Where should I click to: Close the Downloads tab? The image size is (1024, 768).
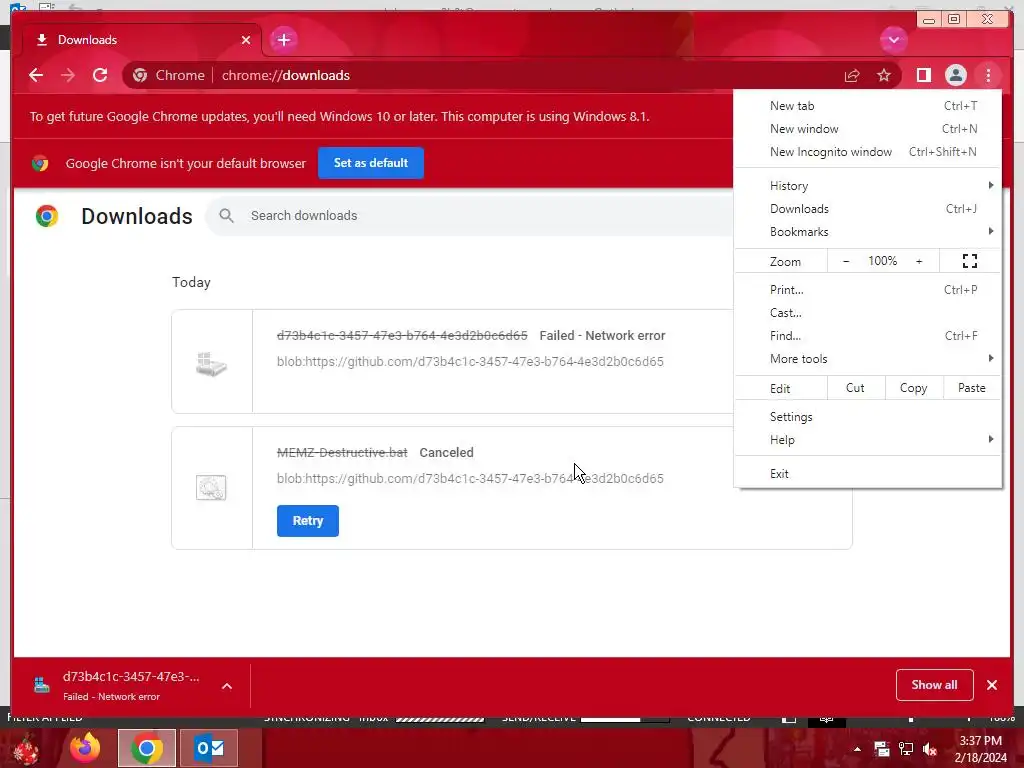pyautogui.click(x=246, y=40)
